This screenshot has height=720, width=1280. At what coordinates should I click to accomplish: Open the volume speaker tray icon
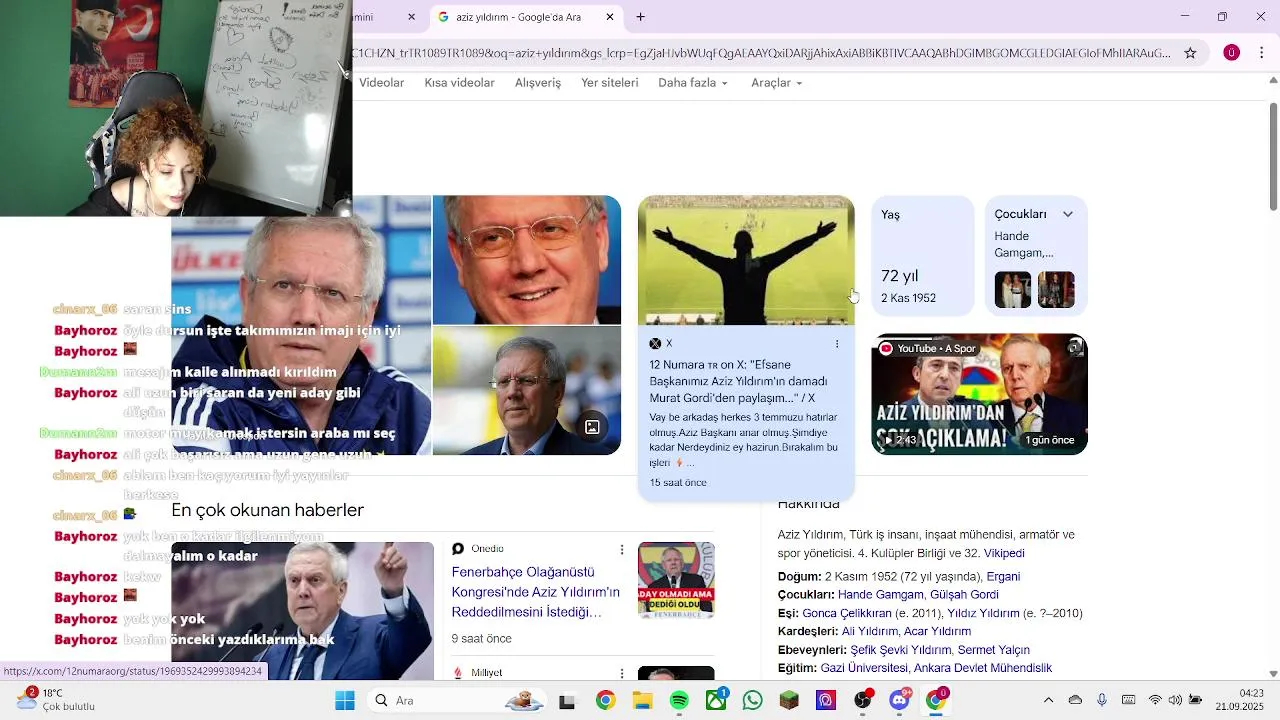coord(1175,701)
